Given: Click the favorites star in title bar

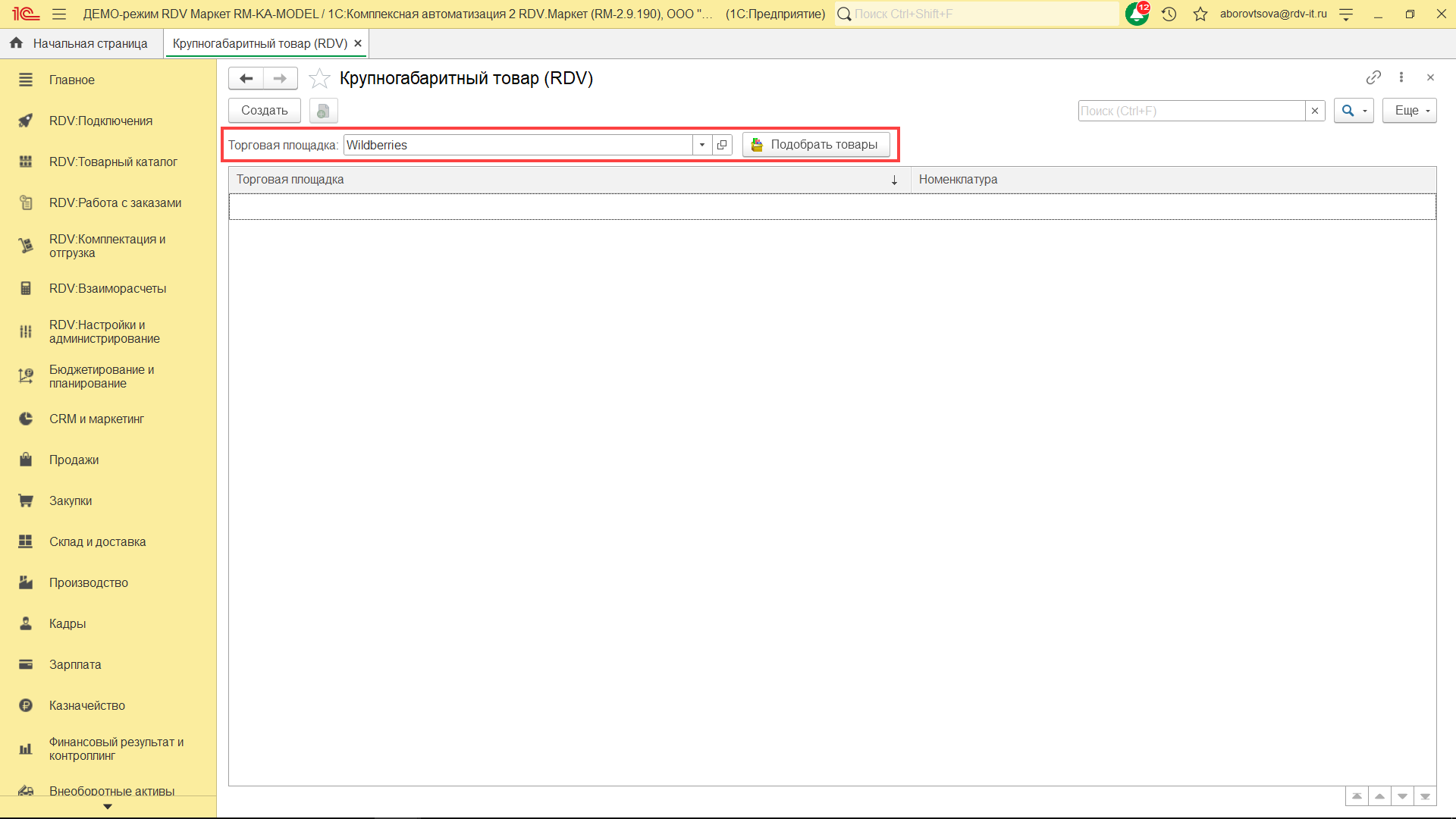Looking at the screenshot, I should 1200,14.
